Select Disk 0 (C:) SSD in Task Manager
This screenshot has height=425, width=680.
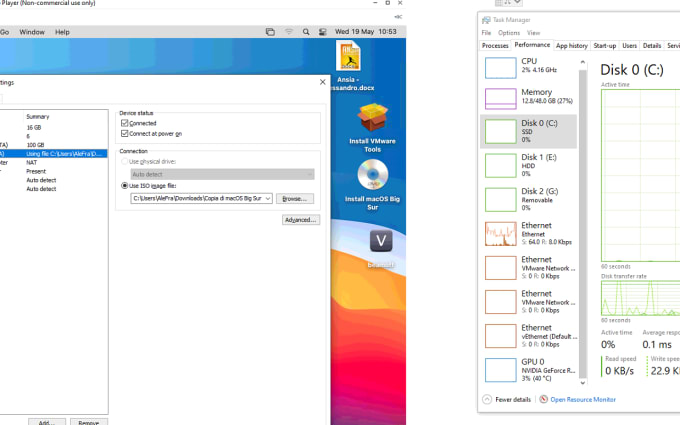point(528,131)
